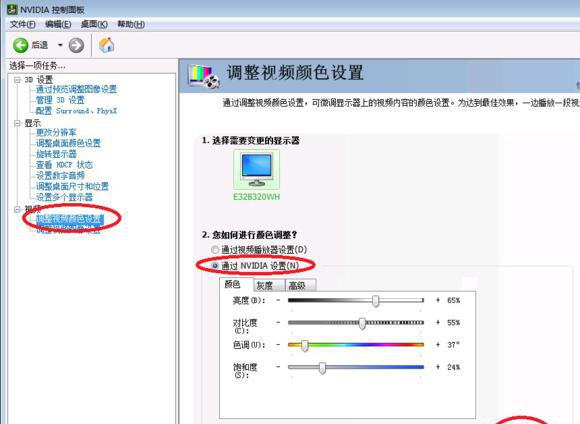Open 设置数字音频 link
The width and height of the screenshot is (580, 424).
click(60, 175)
